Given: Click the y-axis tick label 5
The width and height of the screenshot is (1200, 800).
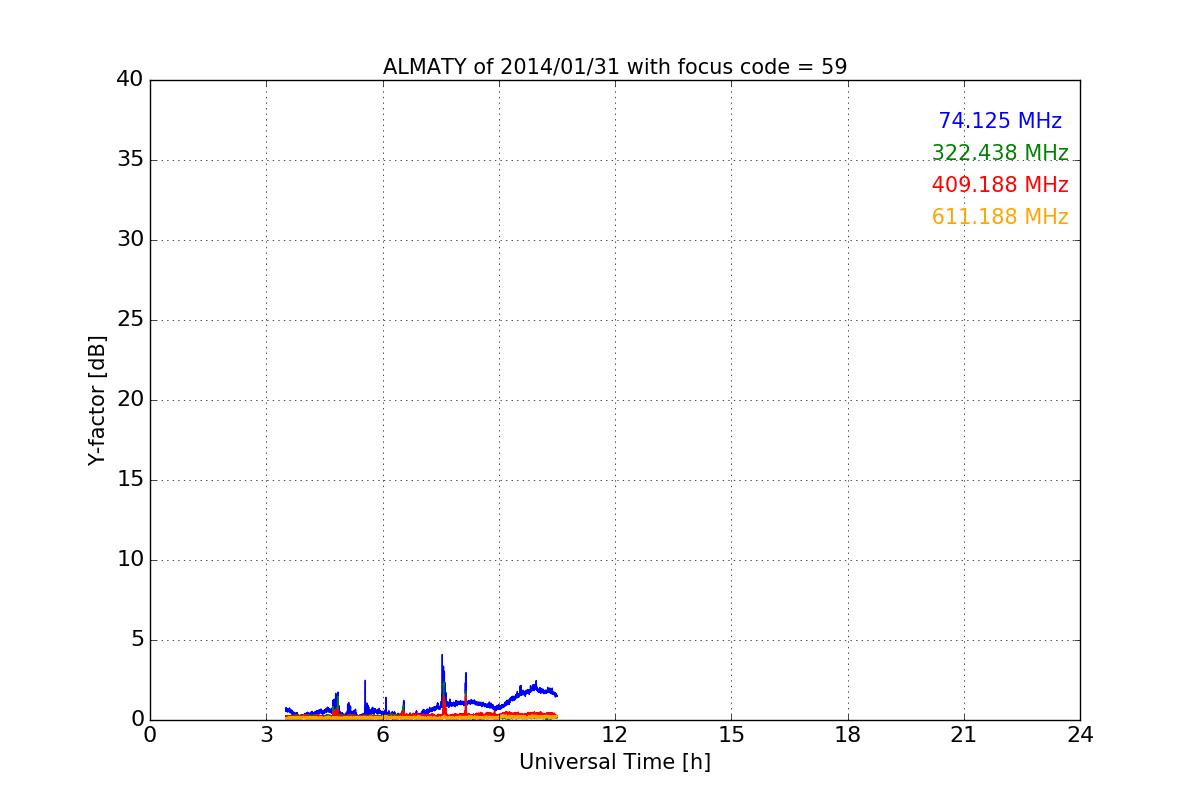Looking at the screenshot, I should (x=136, y=639).
